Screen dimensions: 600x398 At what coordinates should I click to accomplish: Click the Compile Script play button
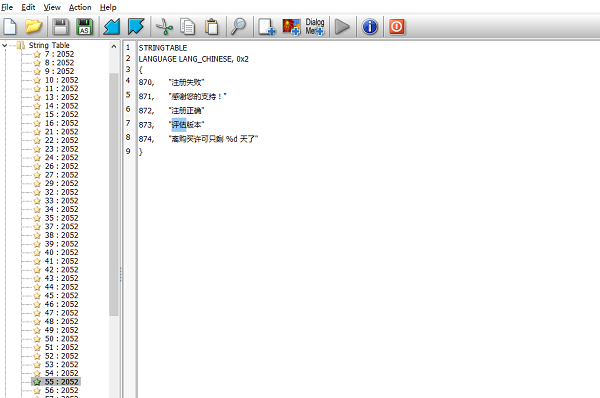coord(342,27)
